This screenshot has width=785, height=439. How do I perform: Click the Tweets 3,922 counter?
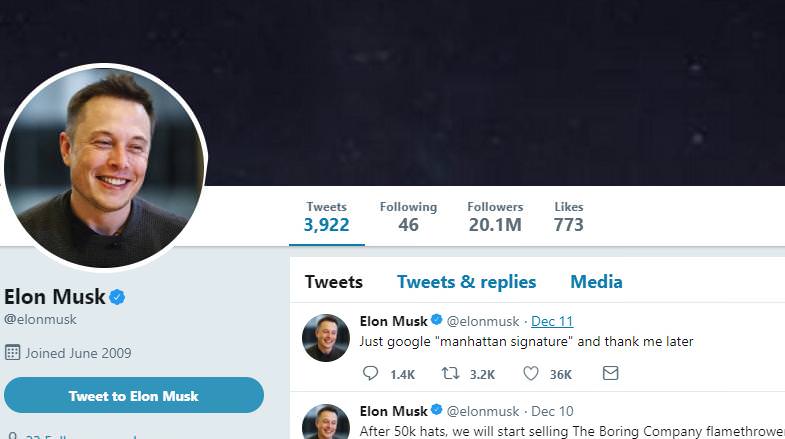[x=326, y=217]
